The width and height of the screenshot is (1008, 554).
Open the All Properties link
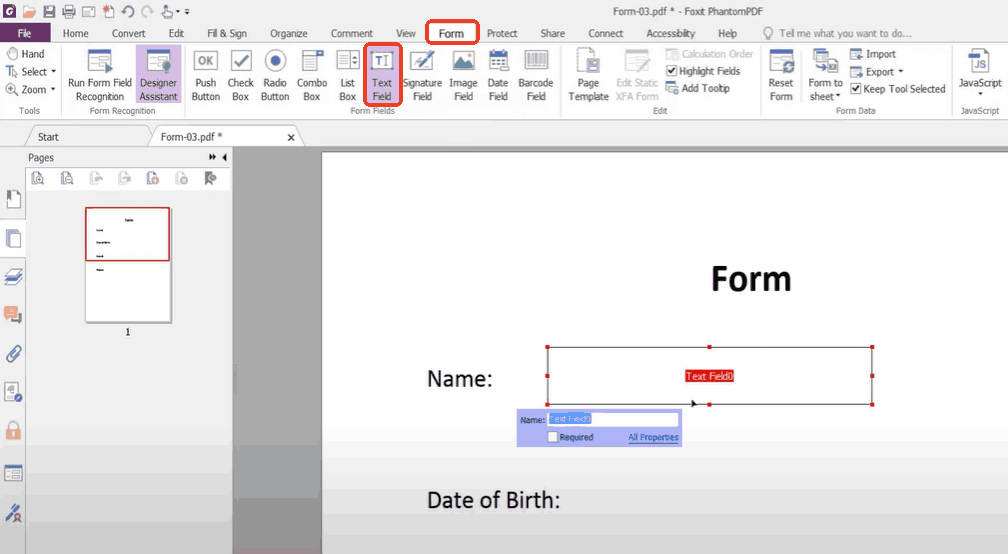[653, 437]
